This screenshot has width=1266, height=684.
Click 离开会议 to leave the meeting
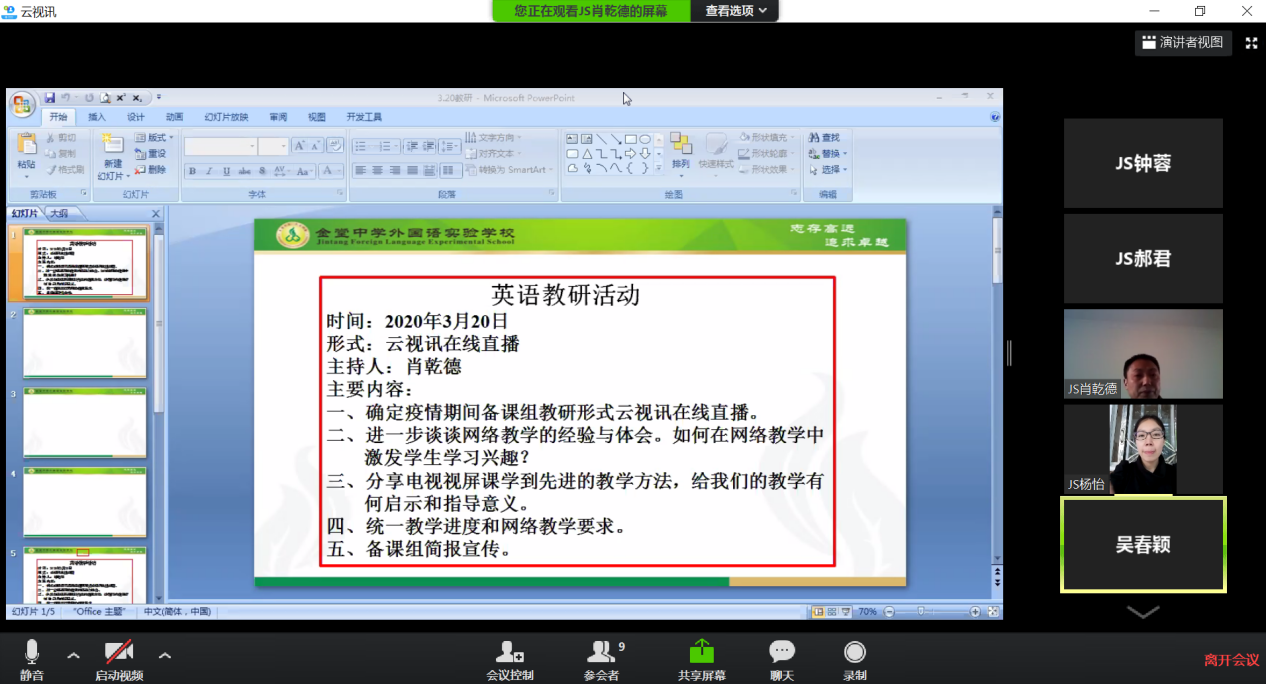point(1231,660)
